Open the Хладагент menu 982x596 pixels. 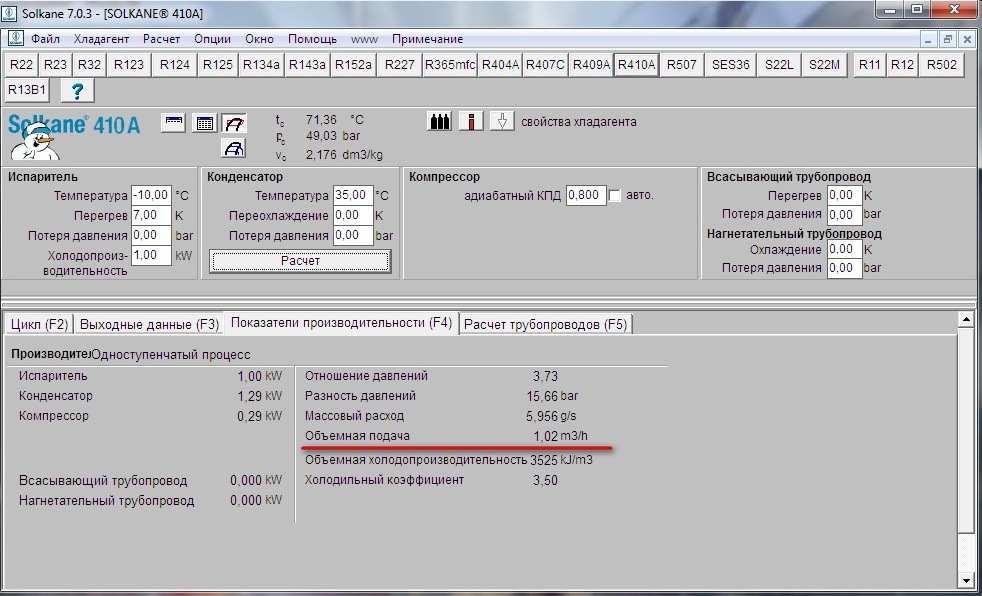point(101,39)
